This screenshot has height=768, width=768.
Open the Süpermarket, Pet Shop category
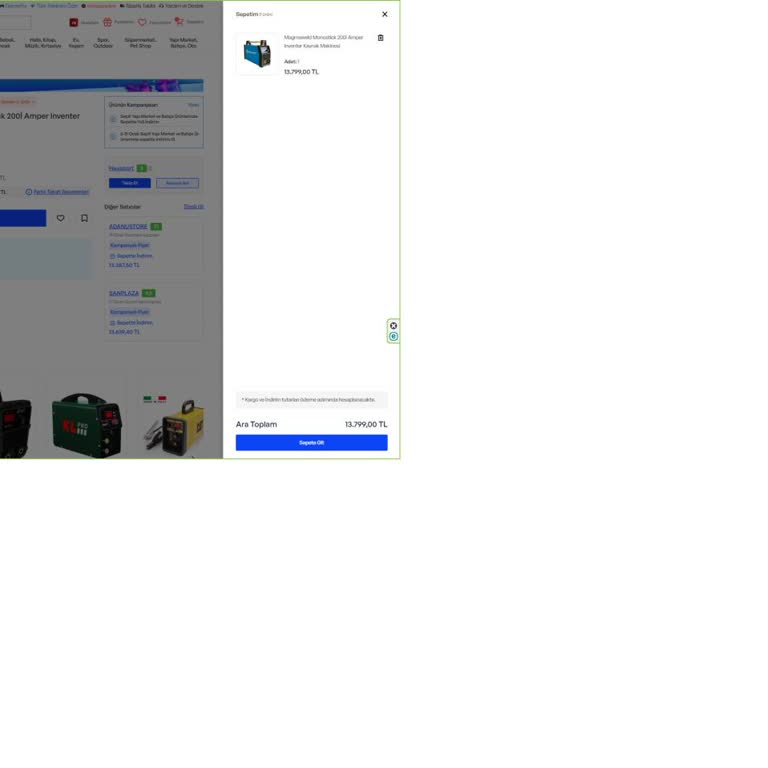[x=141, y=43]
